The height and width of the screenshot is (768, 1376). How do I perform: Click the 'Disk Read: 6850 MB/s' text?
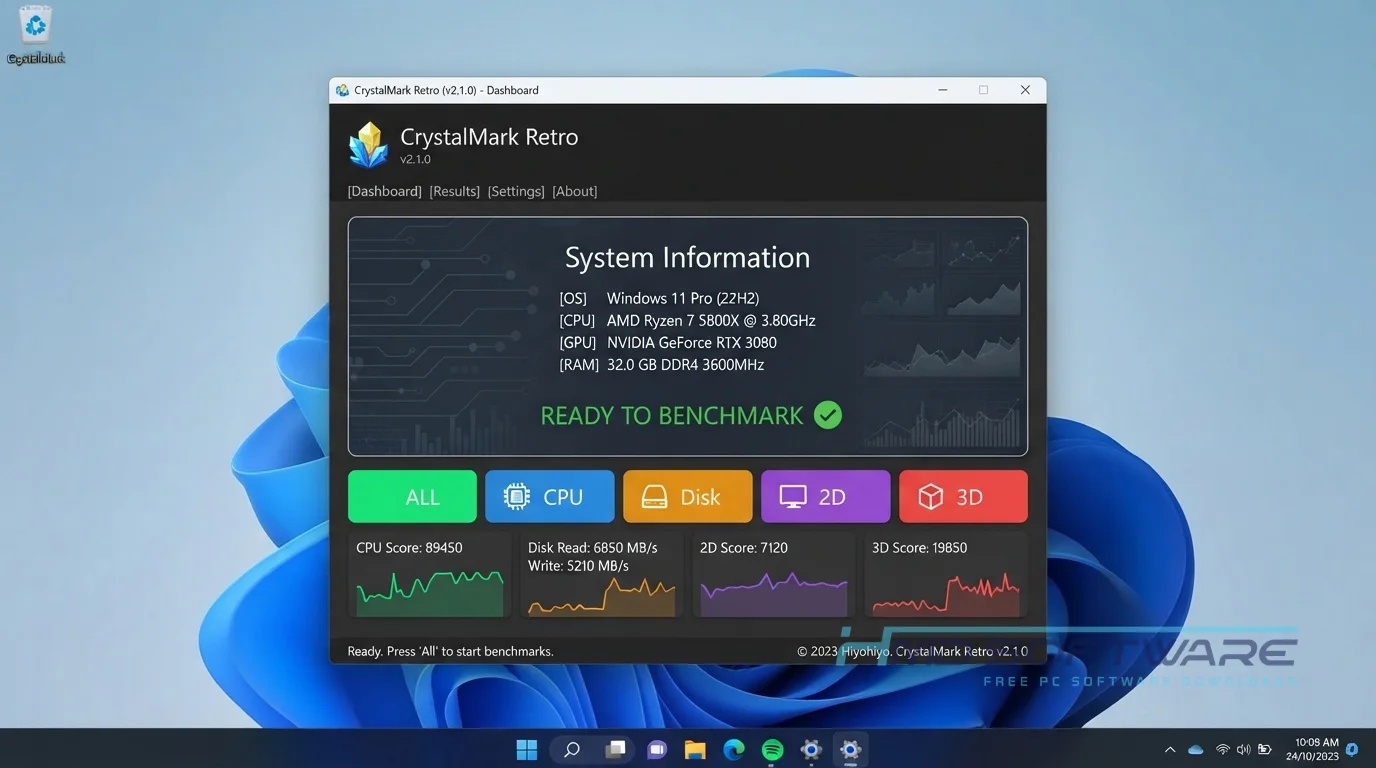tap(593, 548)
